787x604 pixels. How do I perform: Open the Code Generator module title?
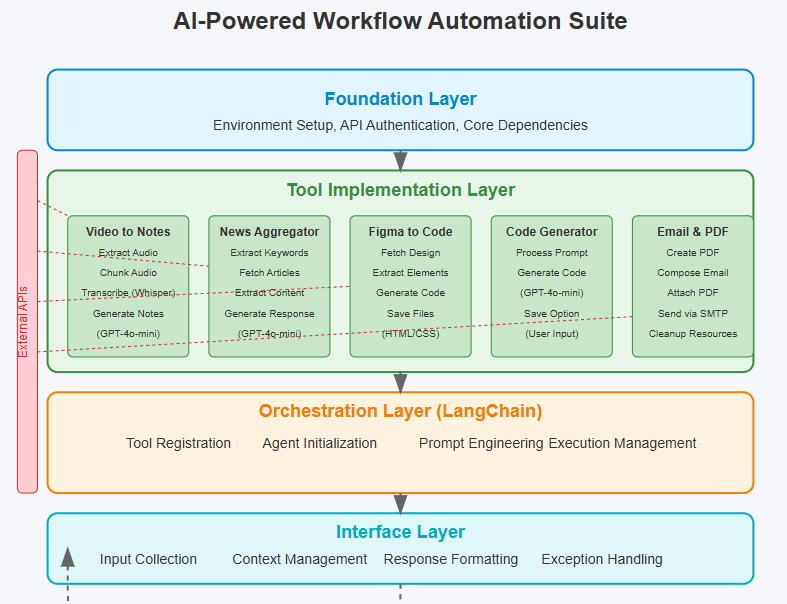[x=551, y=232]
